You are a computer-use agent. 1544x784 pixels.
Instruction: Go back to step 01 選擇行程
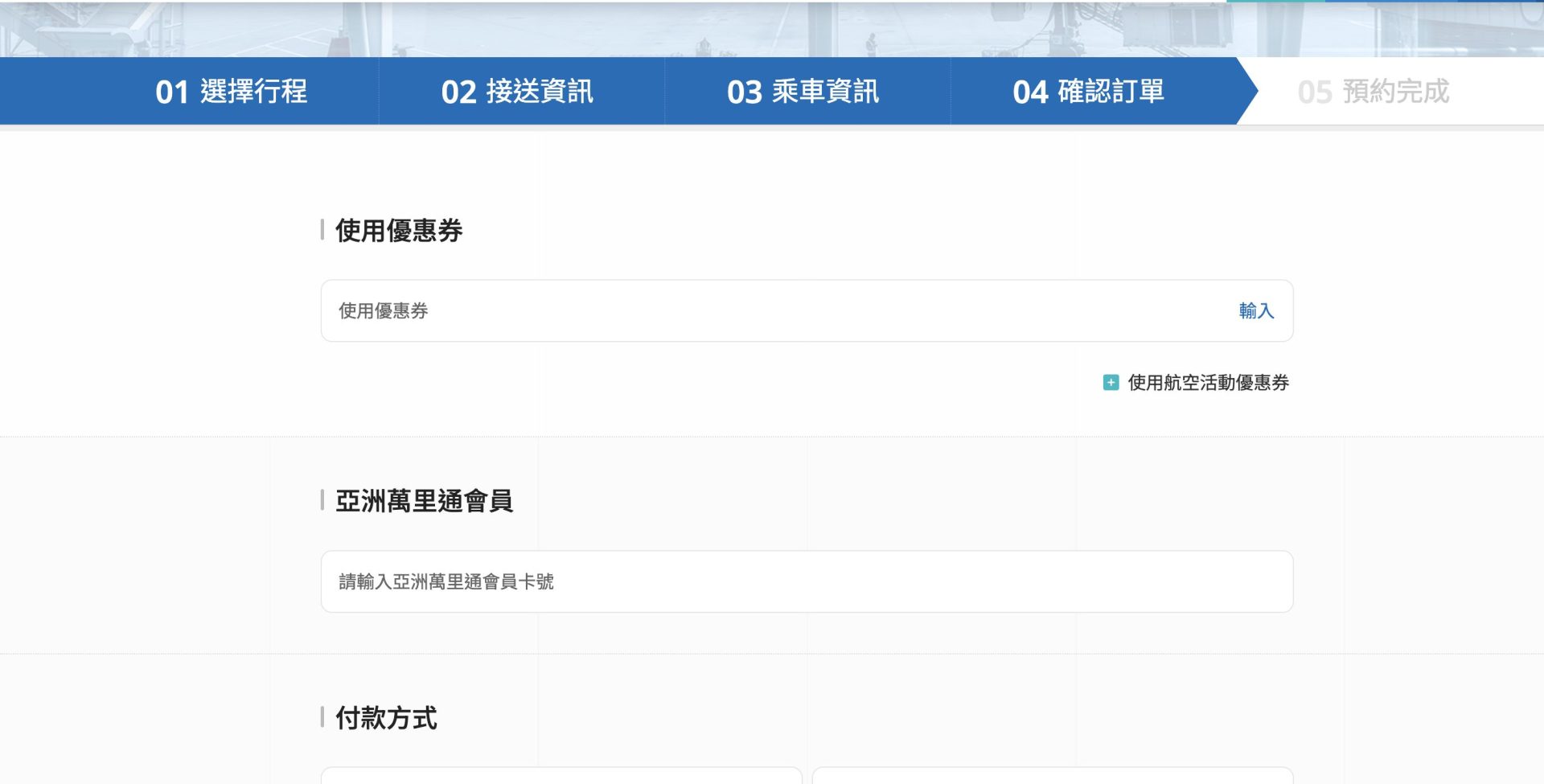231,92
